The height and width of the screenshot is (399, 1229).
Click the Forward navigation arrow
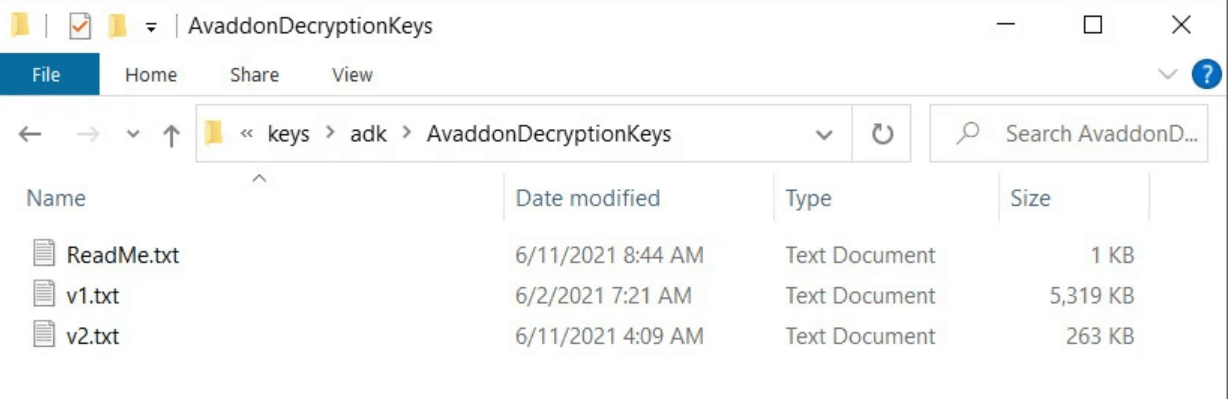click(88, 134)
